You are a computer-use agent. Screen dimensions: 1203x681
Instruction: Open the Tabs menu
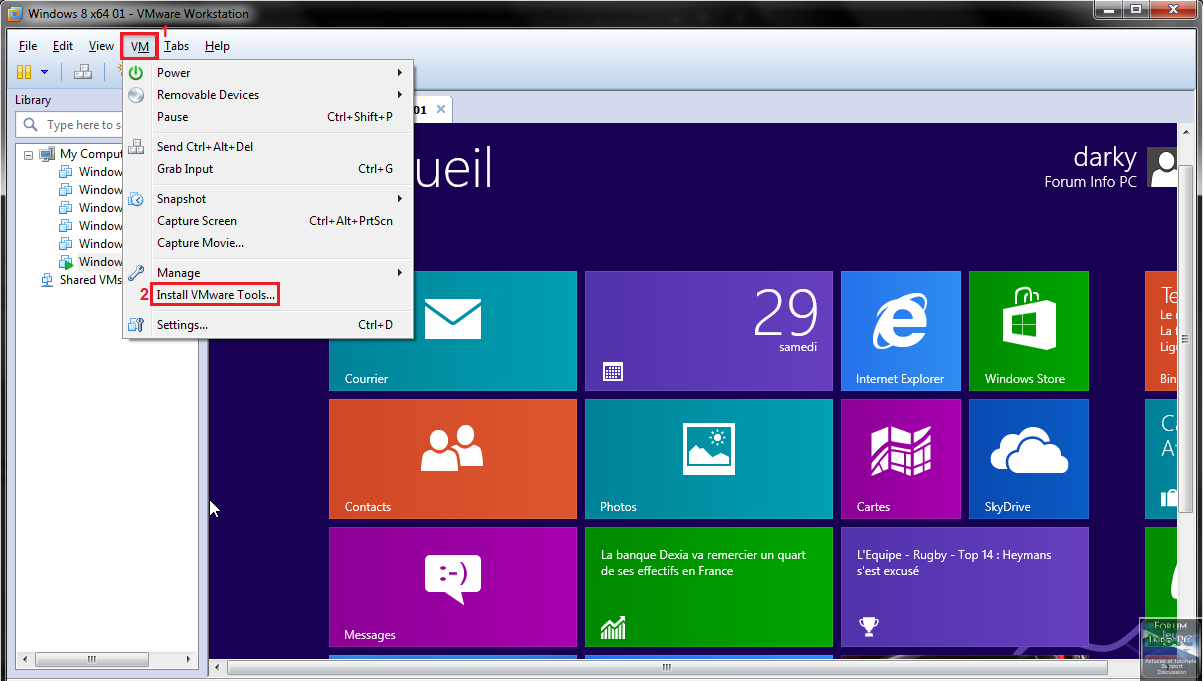(x=177, y=46)
